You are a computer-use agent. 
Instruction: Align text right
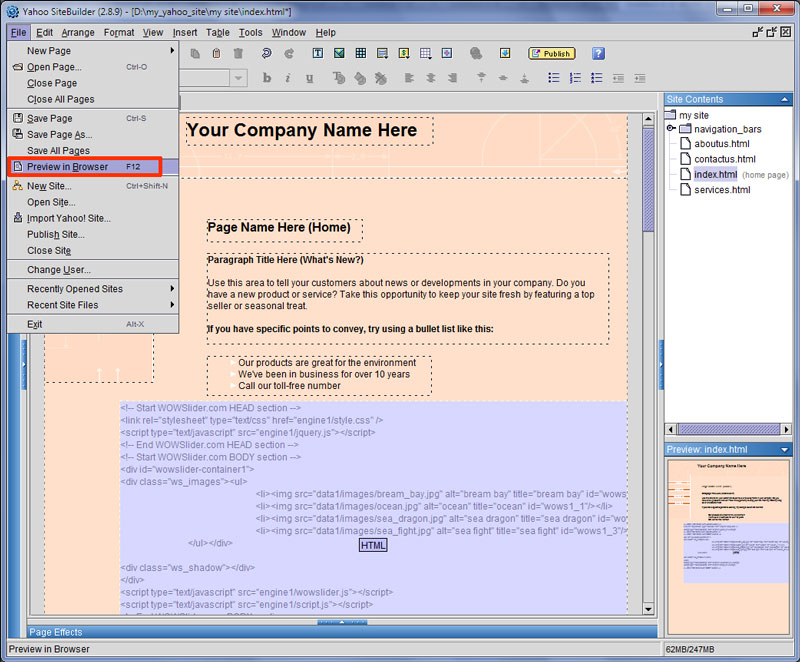[452, 78]
